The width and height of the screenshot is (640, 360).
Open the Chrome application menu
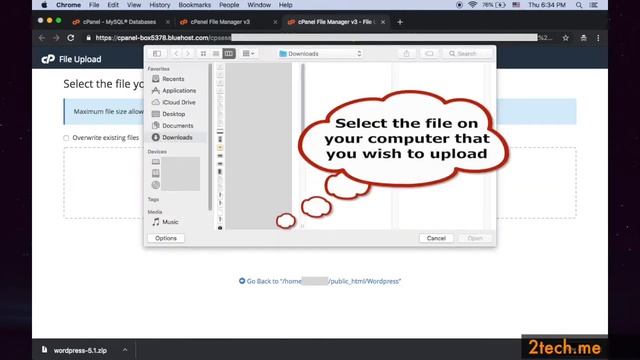click(x=68, y=5)
